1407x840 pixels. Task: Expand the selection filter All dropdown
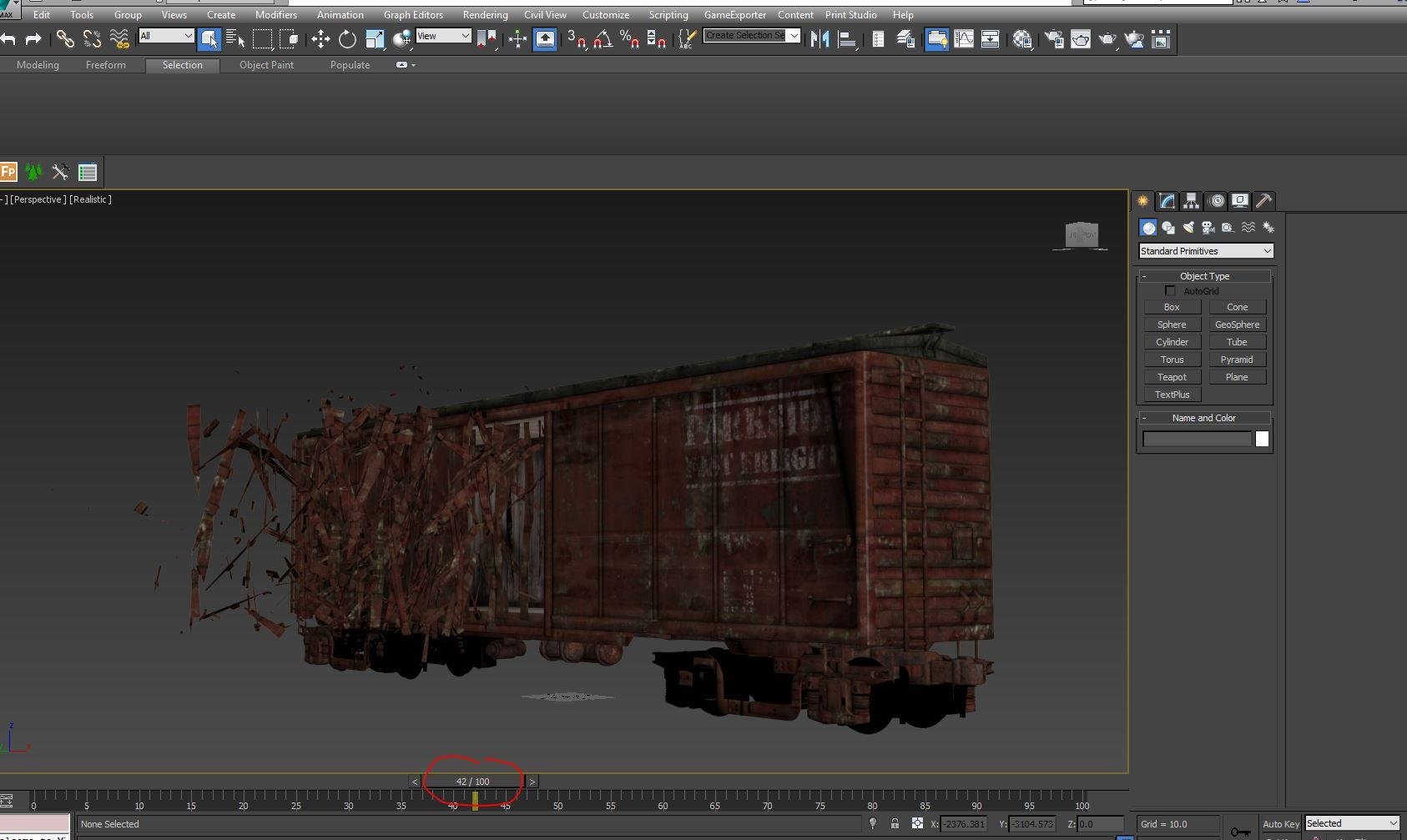coord(166,36)
